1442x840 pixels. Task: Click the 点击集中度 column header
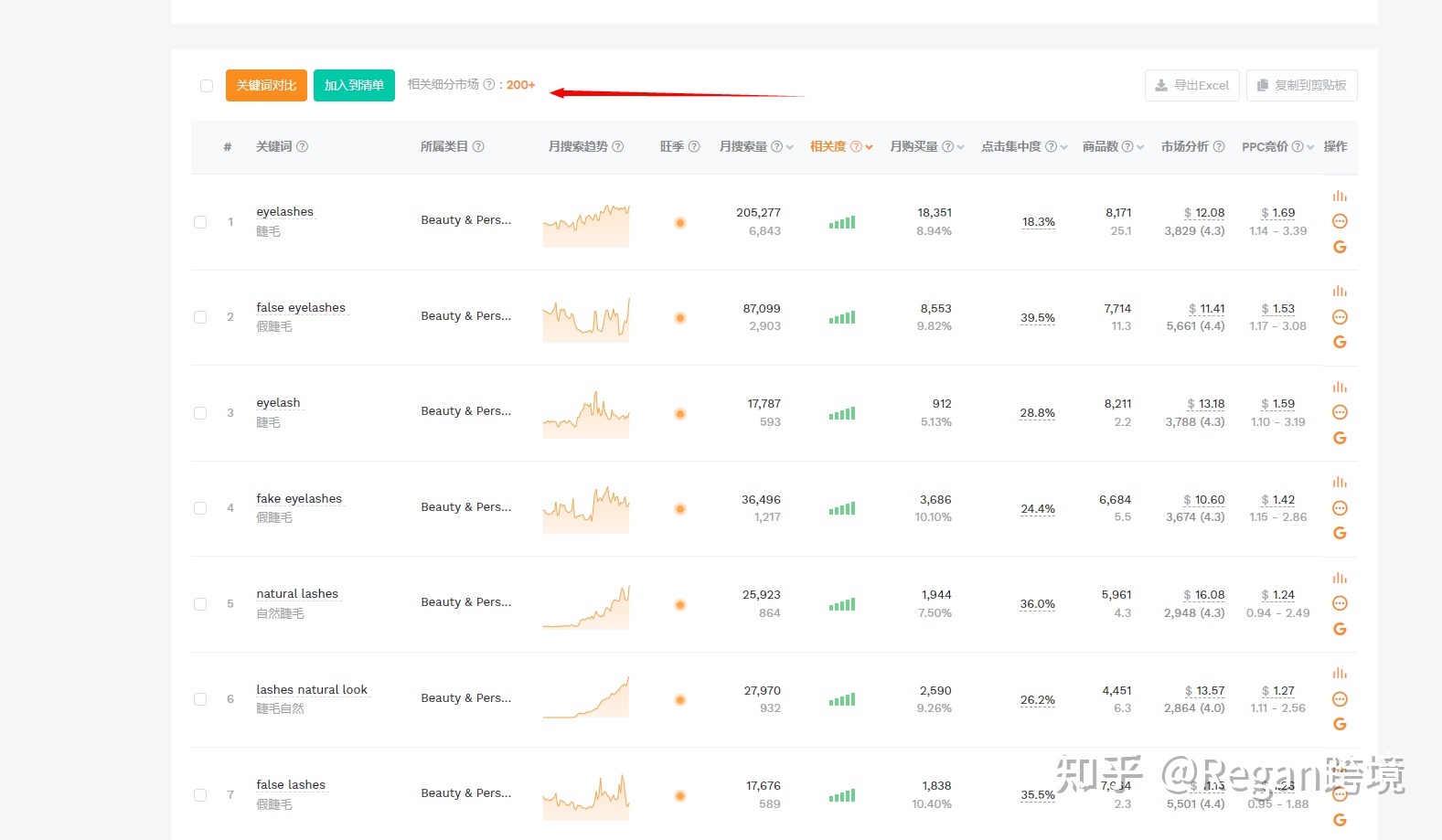[x=1011, y=146]
